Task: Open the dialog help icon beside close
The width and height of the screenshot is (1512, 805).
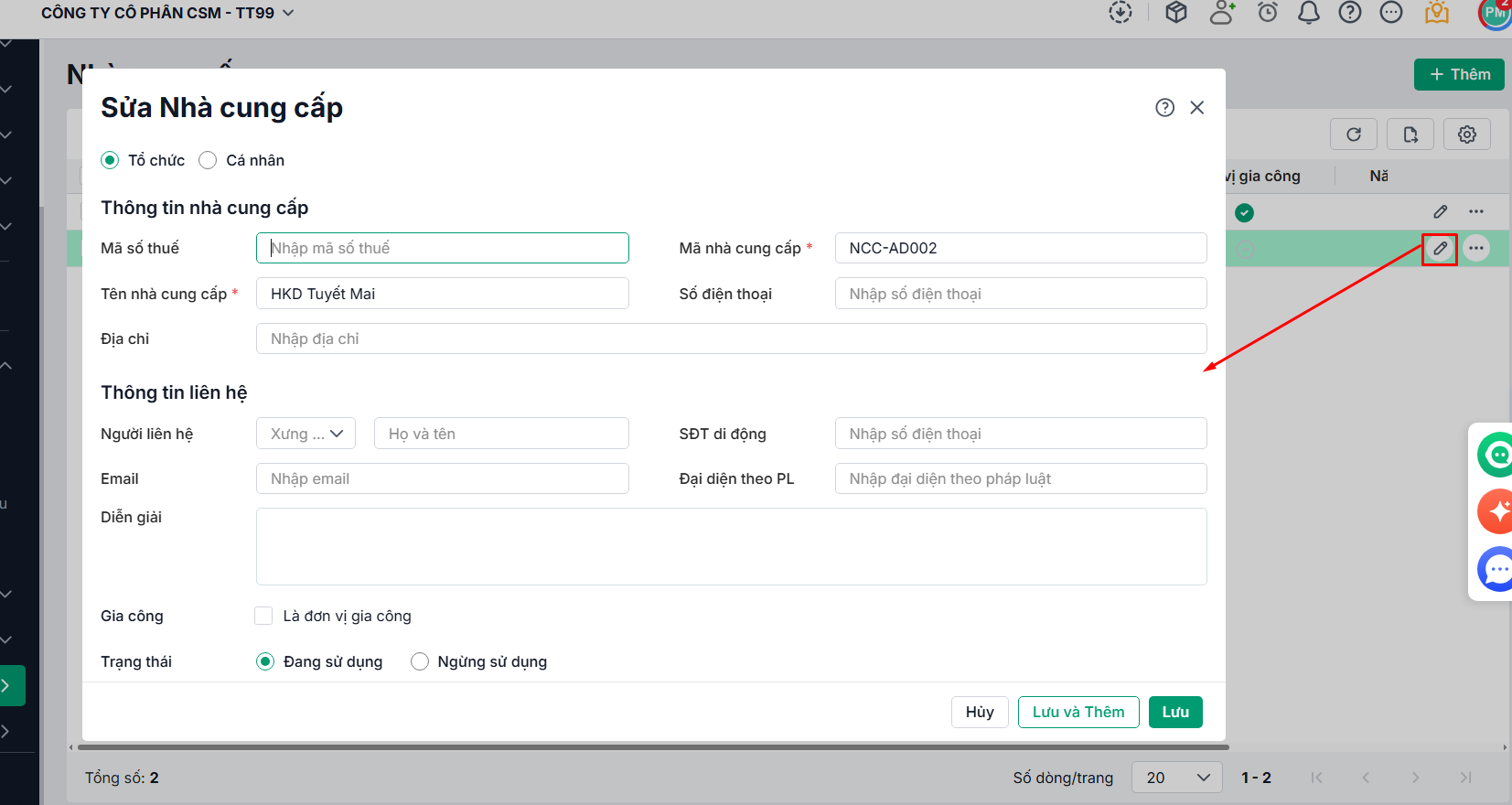Action: (x=1164, y=108)
